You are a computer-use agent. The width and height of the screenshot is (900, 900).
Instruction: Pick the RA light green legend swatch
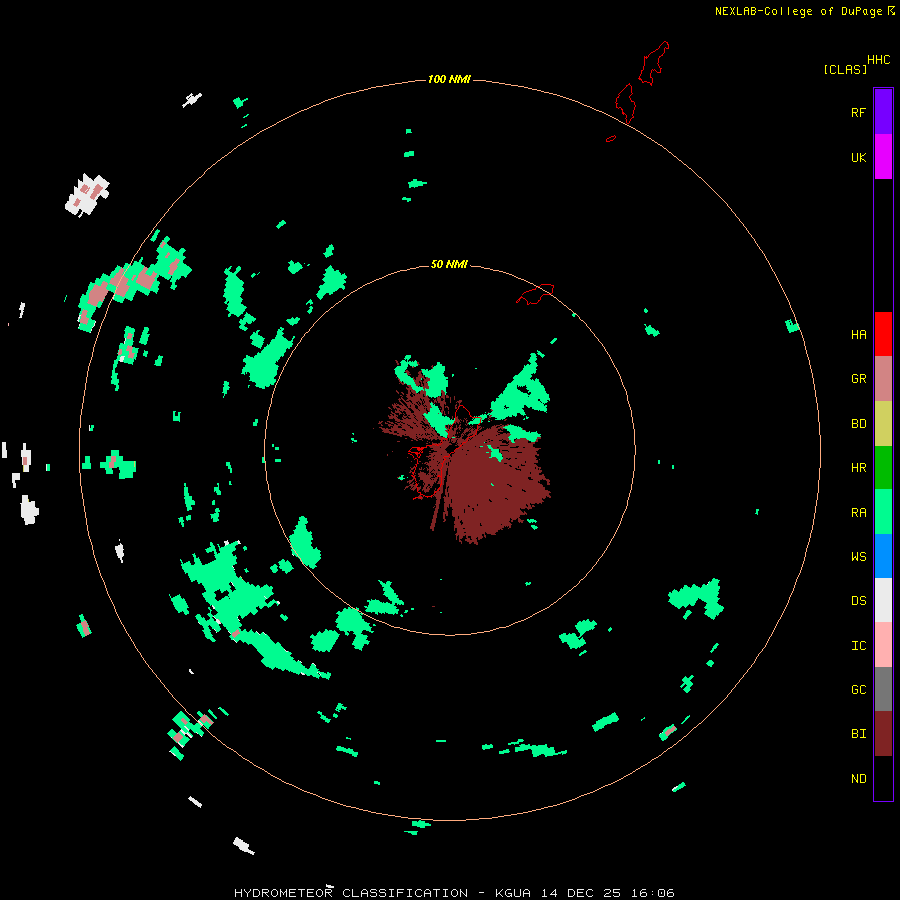[x=883, y=512]
